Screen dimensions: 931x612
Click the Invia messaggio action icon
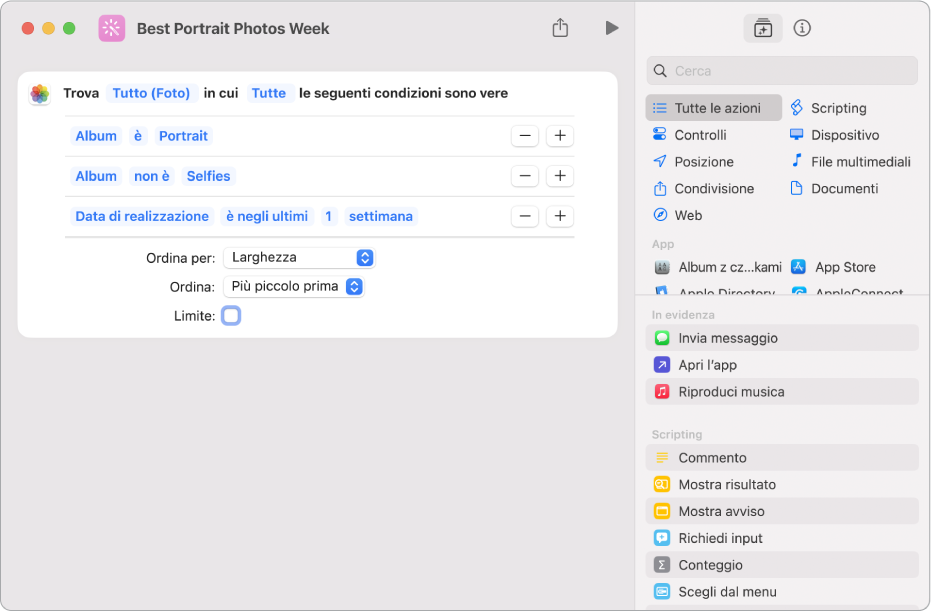(x=662, y=338)
